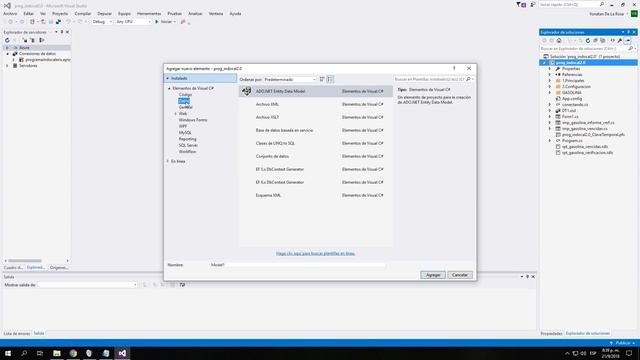
Task: Choose the Archivo XSLT template
Action: 316,118
